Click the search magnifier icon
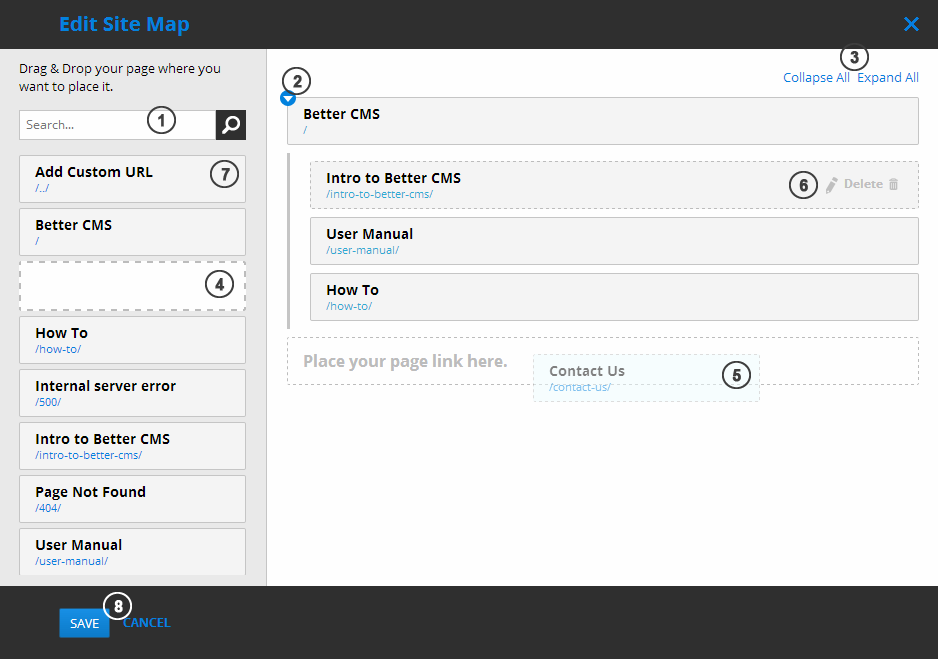Viewport: 938px width, 659px height. click(230, 124)
